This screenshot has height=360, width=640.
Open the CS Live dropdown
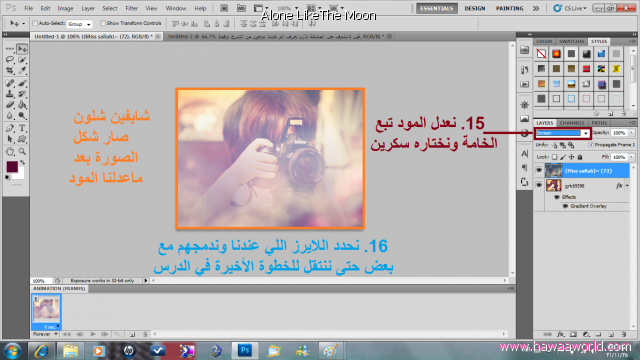[x=570, y=8]
